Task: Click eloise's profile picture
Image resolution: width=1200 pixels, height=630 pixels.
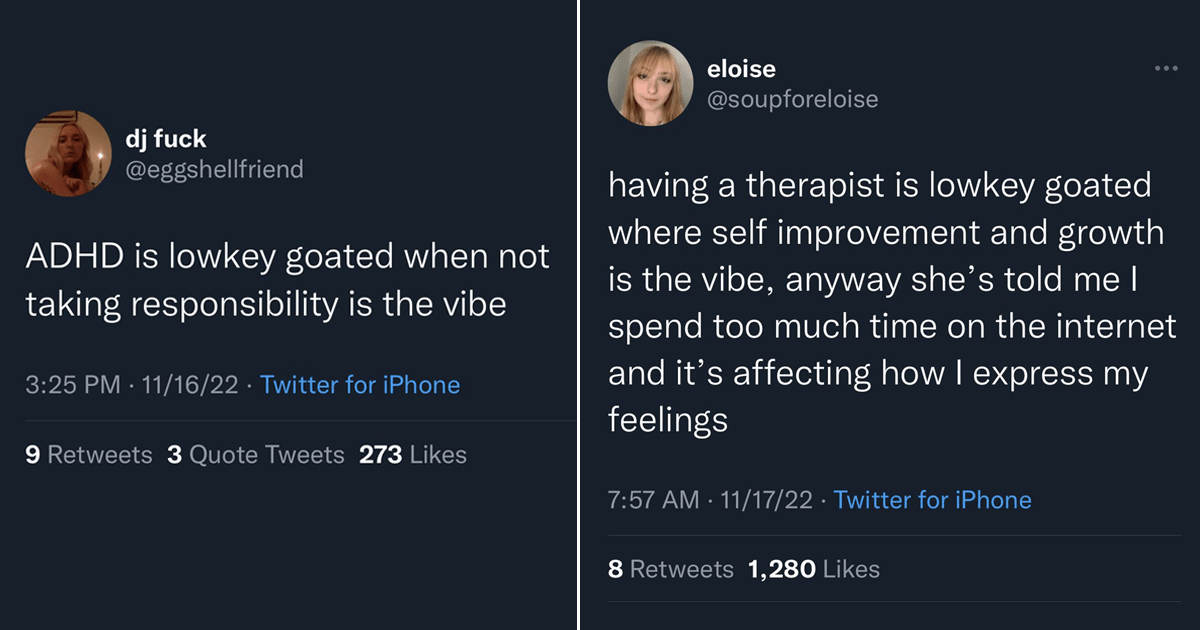Action: click(651, 84)
